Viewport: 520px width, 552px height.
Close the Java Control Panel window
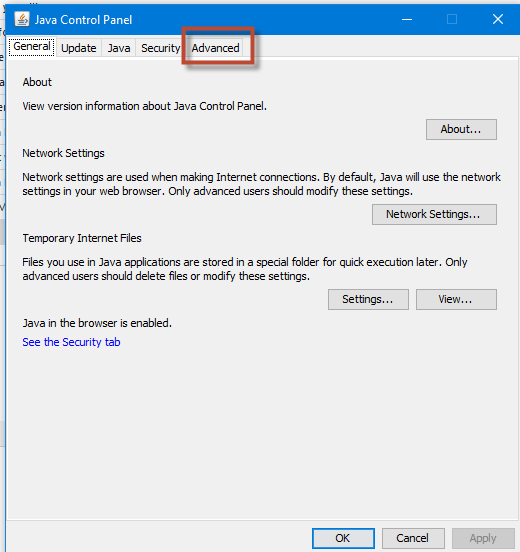[x=497, y=19]
